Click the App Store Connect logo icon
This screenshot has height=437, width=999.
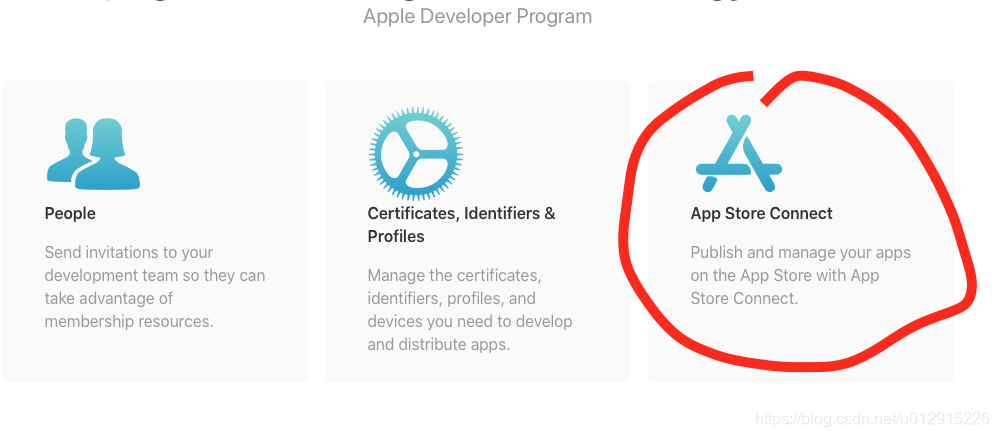(738, 154)
